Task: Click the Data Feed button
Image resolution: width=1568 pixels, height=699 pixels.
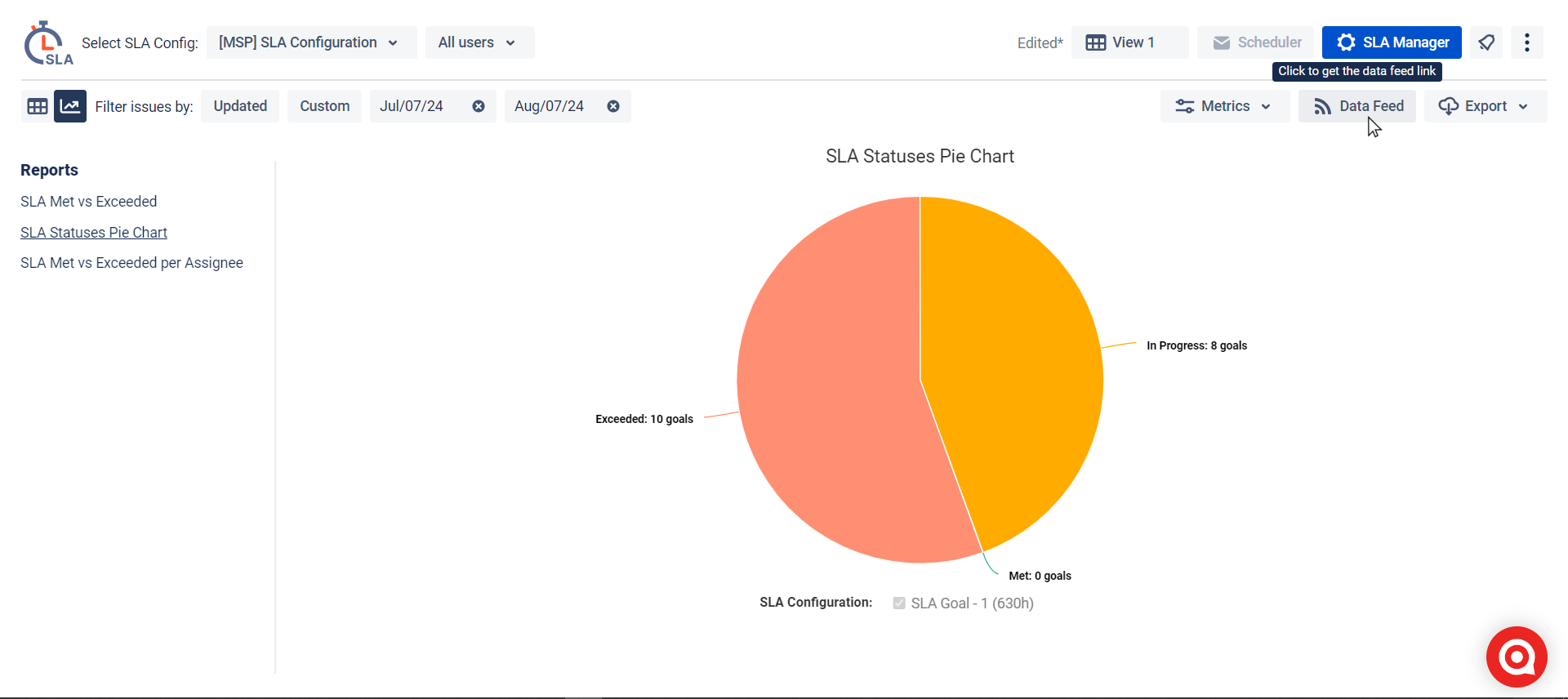Action: [x=1357, y=107]
